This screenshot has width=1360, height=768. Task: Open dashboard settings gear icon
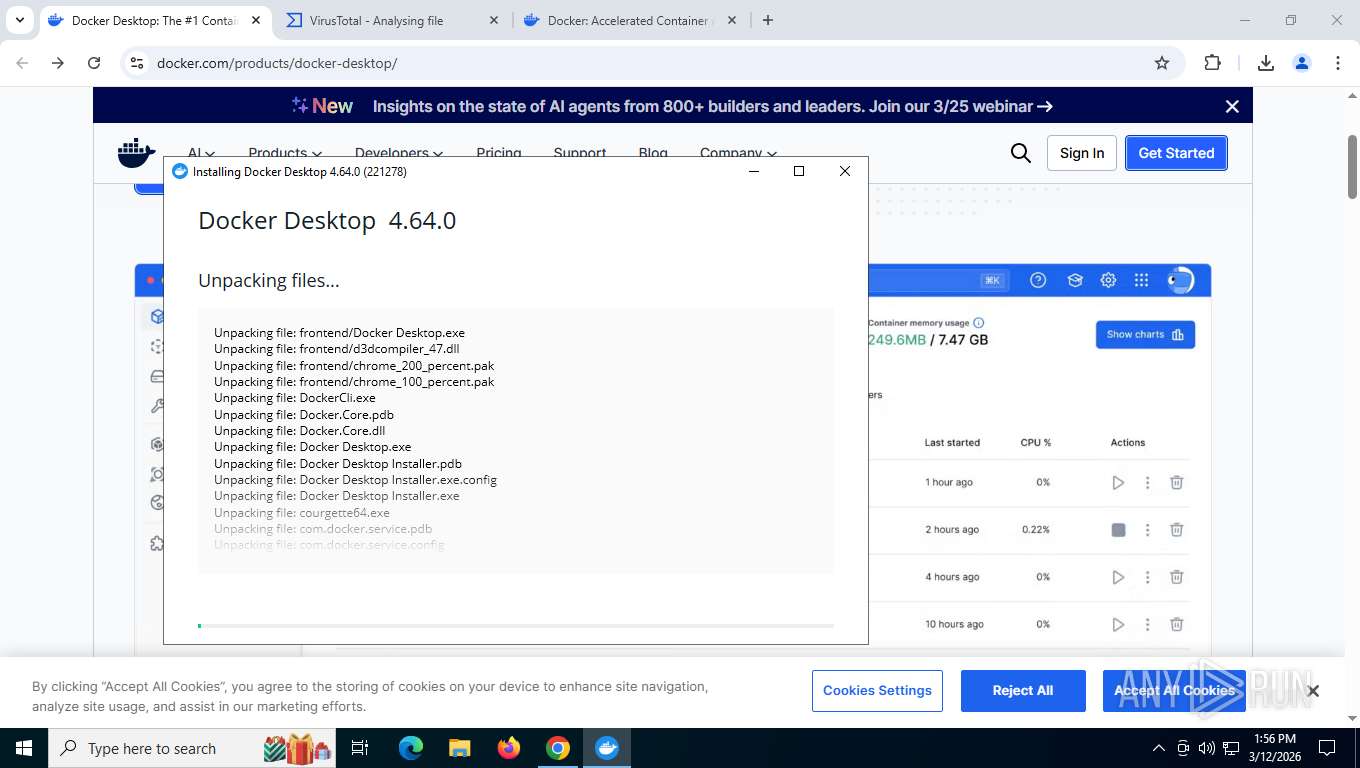[1108, 280]
